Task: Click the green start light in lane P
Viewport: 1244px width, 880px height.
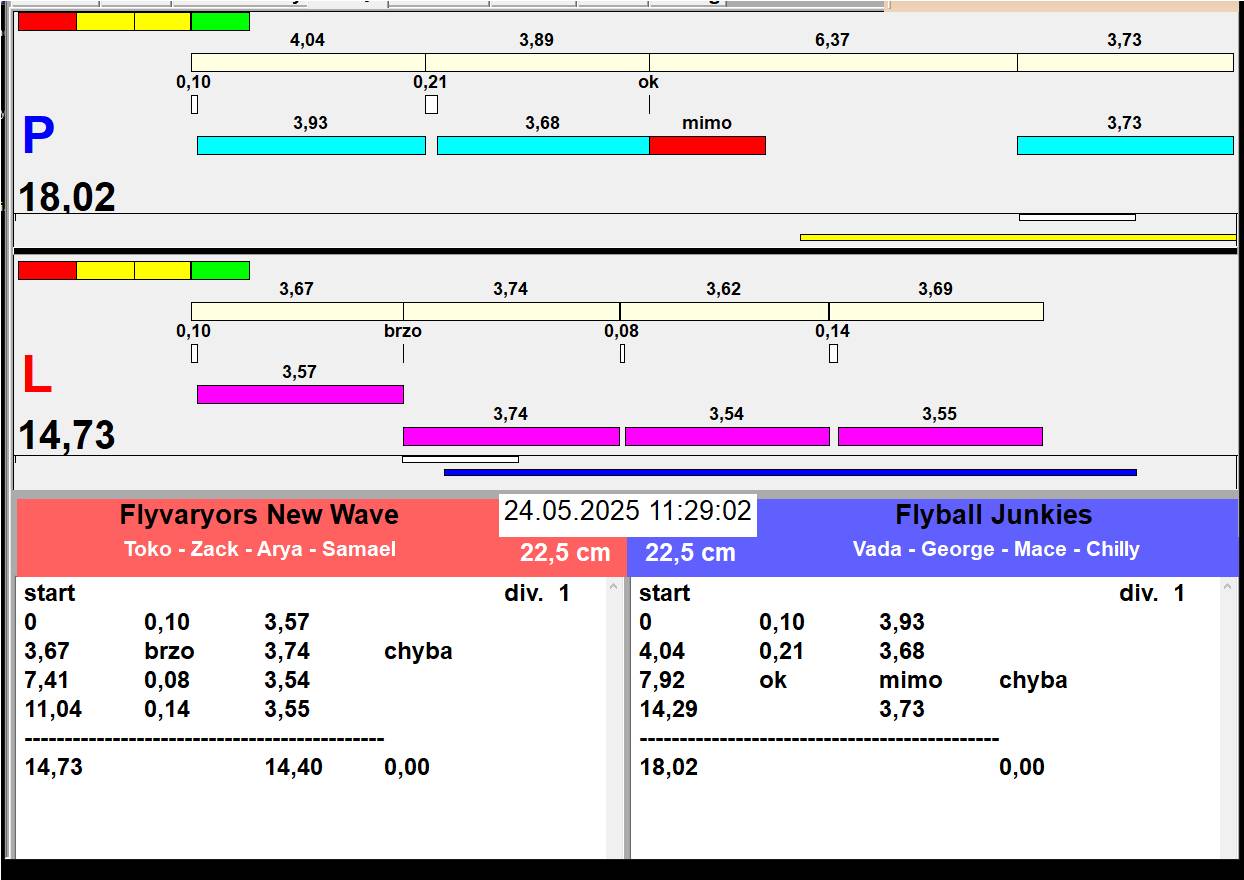Action: coord(220,21)
